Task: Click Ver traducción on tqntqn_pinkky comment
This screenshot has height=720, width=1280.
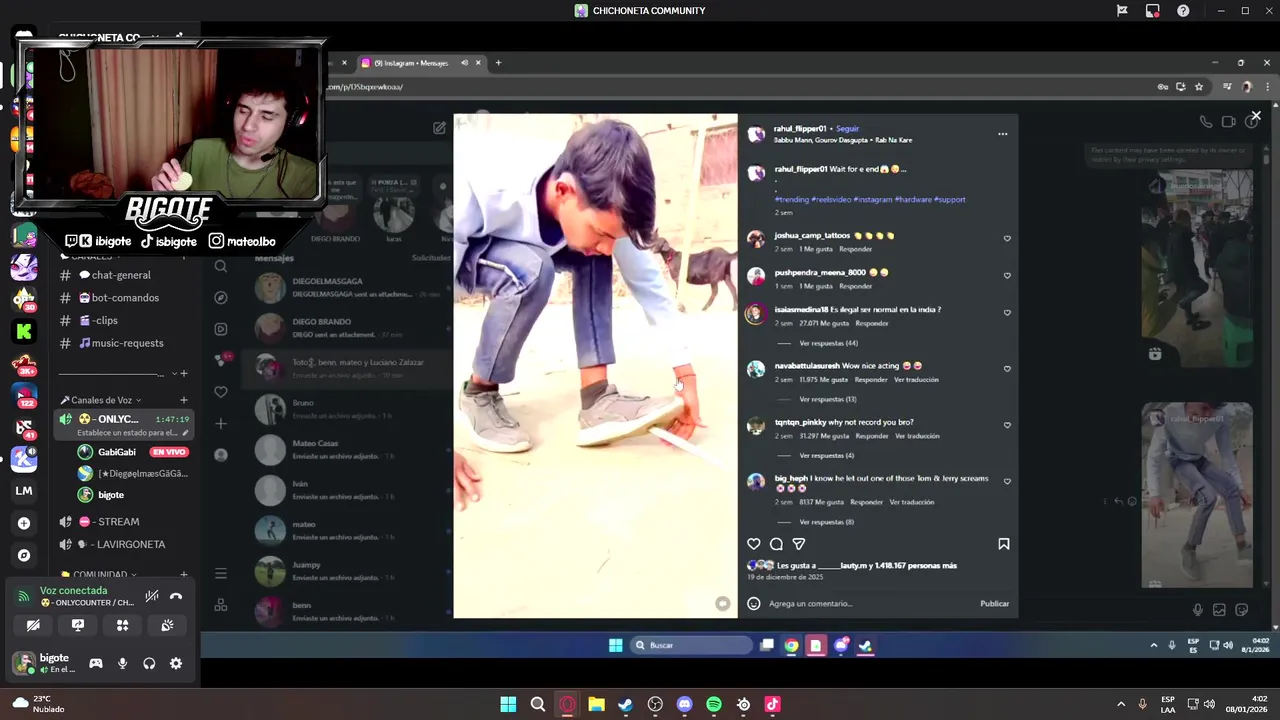Action: click(x=916, y=436)
